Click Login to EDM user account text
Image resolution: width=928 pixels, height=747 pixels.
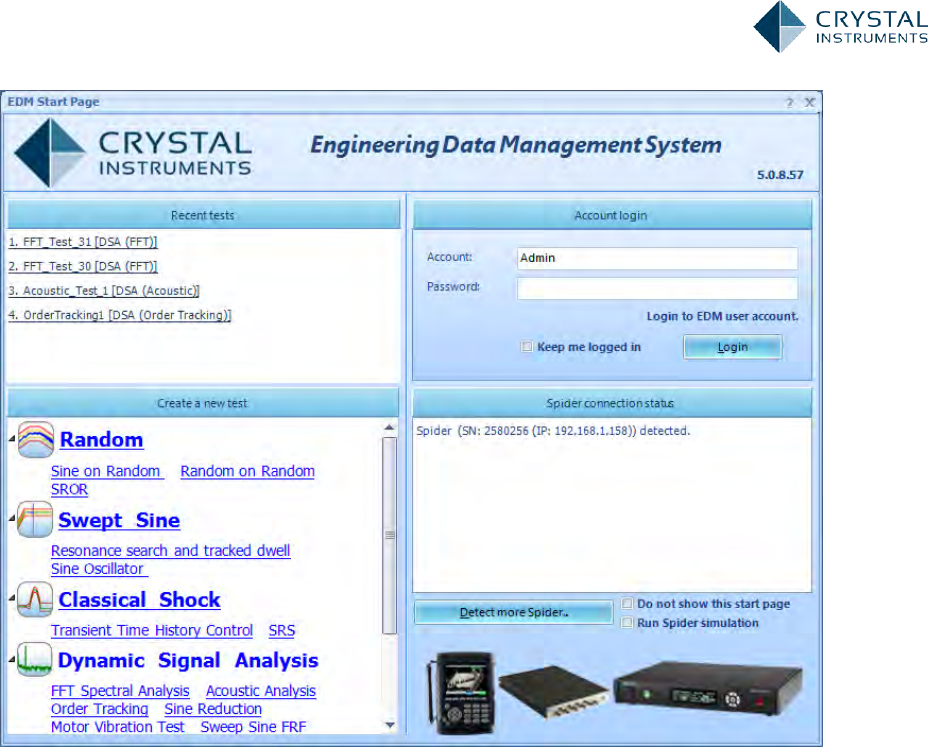tap(722, 316)
